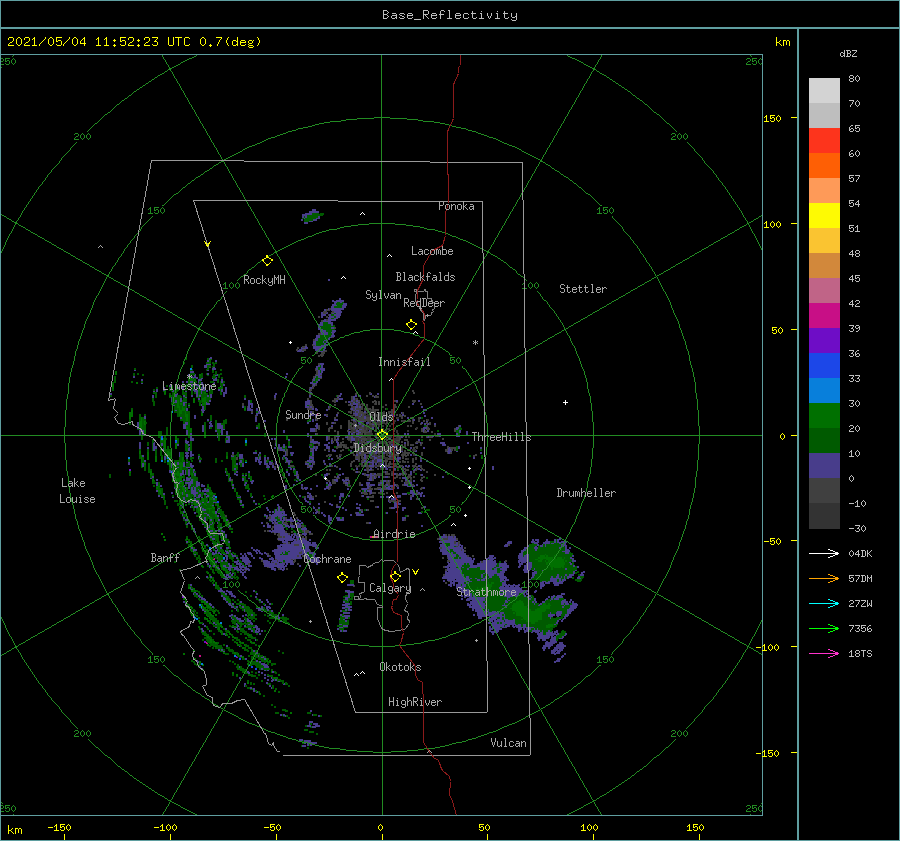Click the 150 value on right vertical axis
This screenshot has height=841, width=900.
[772, 118]
